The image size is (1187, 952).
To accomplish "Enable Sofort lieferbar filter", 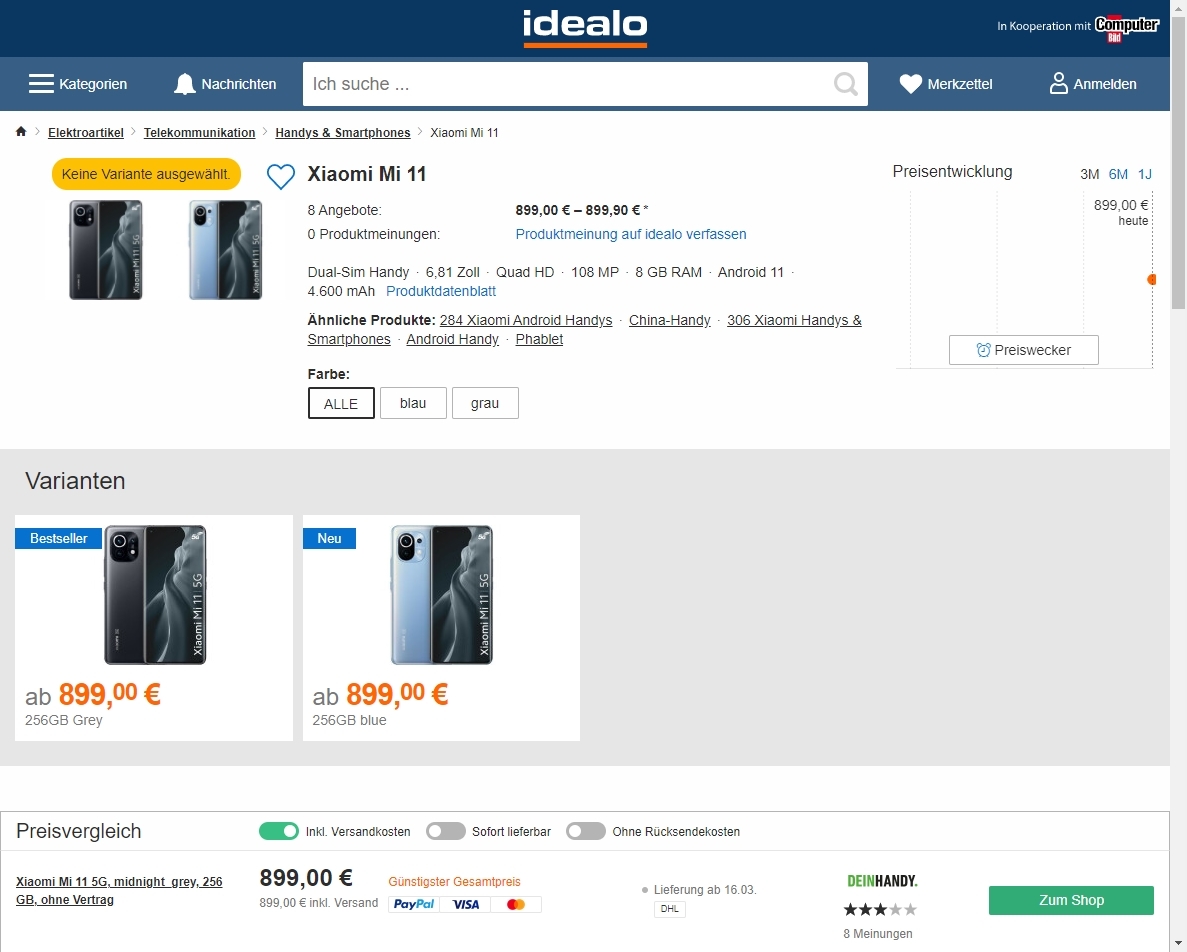I will pos(446,831).
